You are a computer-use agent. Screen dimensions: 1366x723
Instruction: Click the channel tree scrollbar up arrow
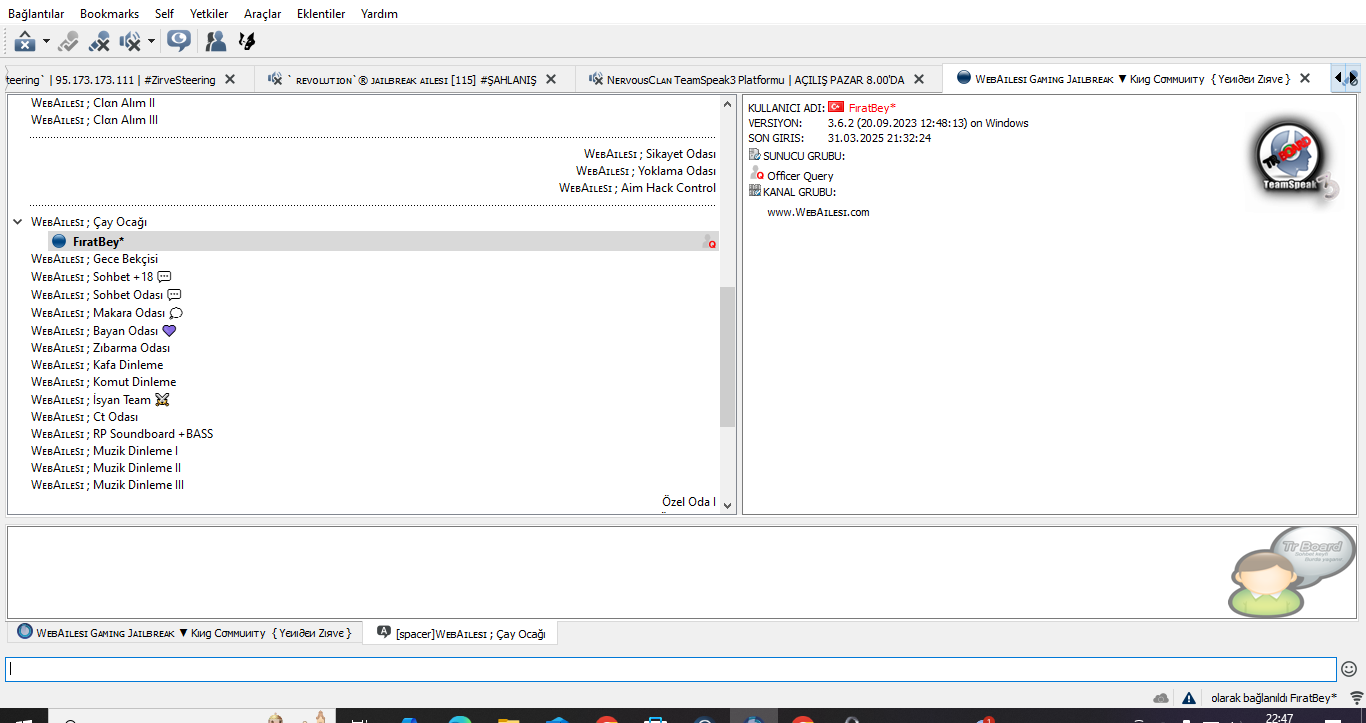point(727,103)
